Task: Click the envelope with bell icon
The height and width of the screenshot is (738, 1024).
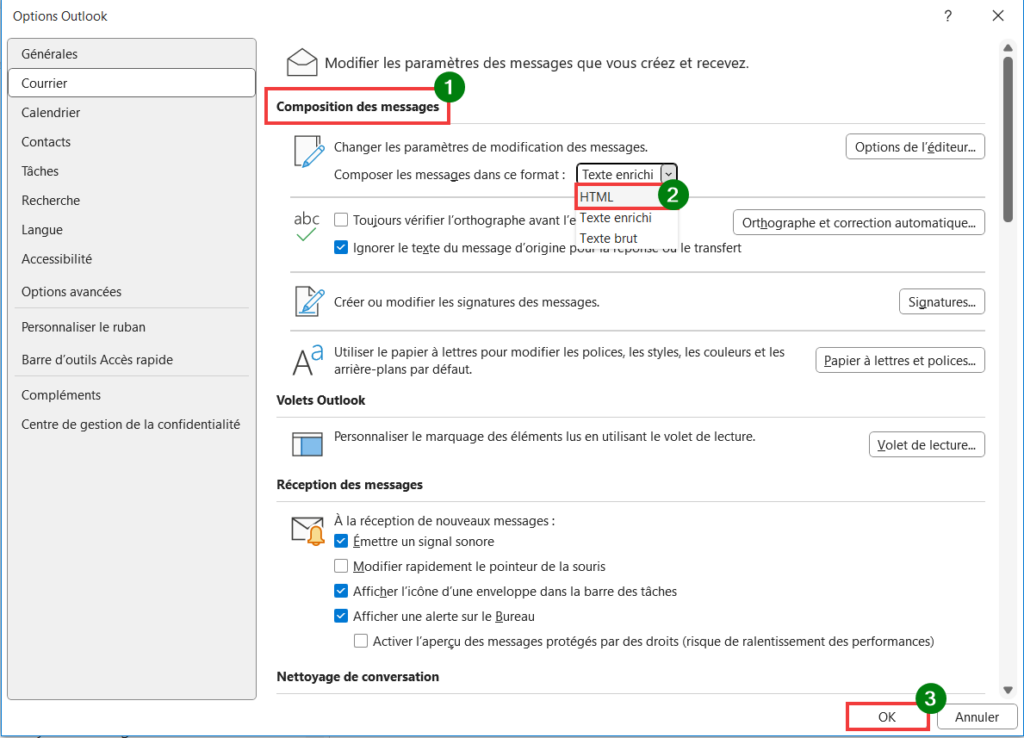Action: [x=308, y=530]
